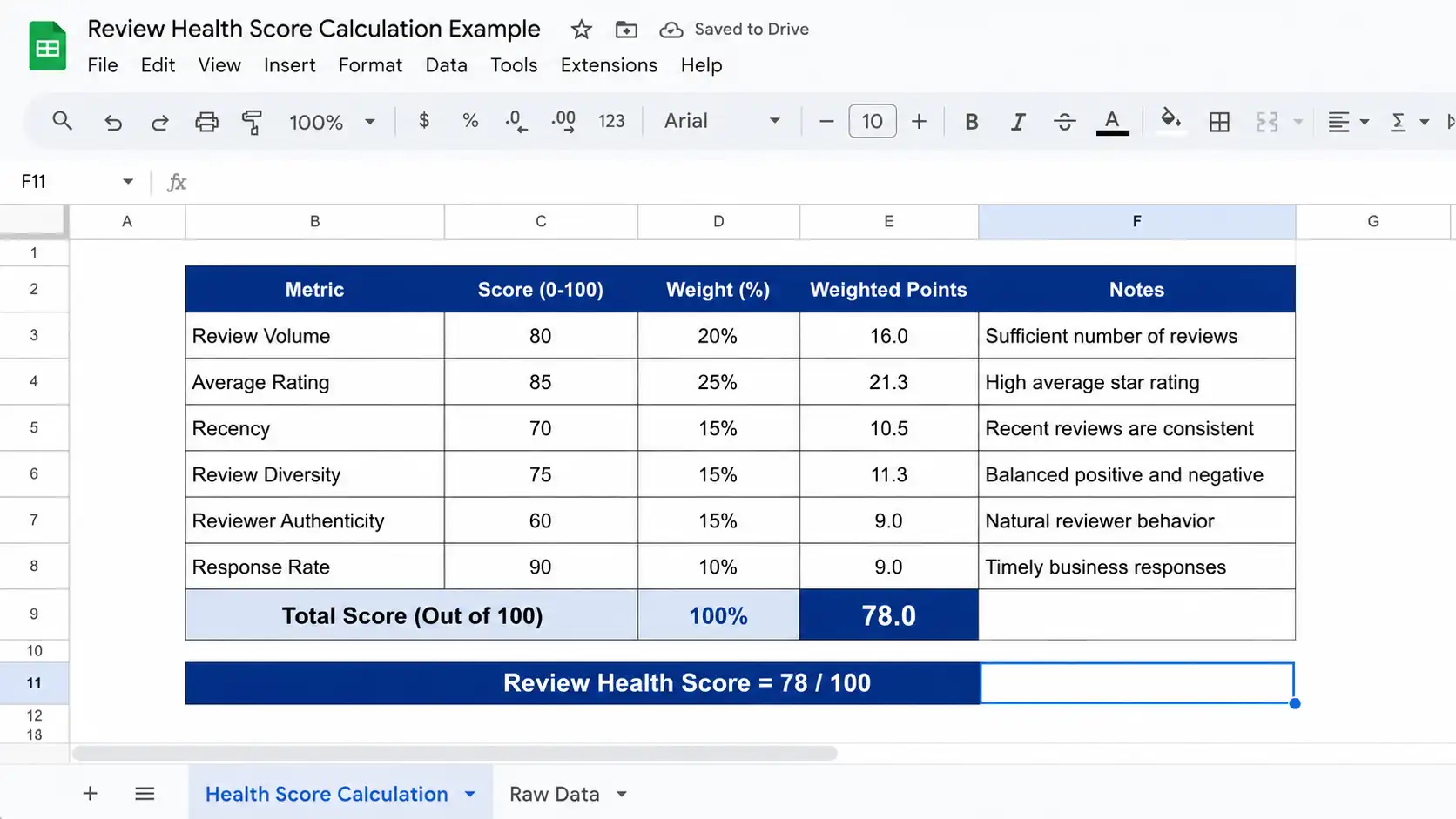This screenshot has width=1456, height=819.
Task: Select the Weighted Points header cell
Action: (x=888, y=290)
